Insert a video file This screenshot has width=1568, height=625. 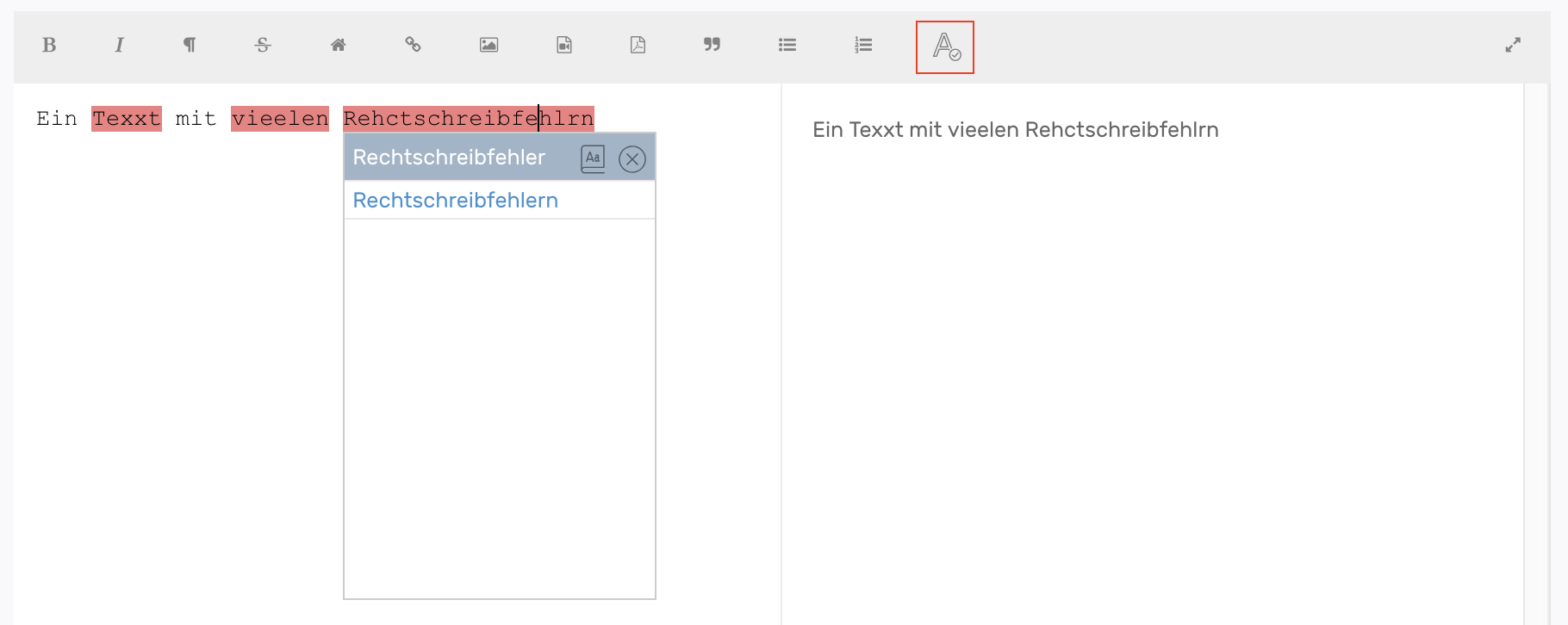coord(563,46)
